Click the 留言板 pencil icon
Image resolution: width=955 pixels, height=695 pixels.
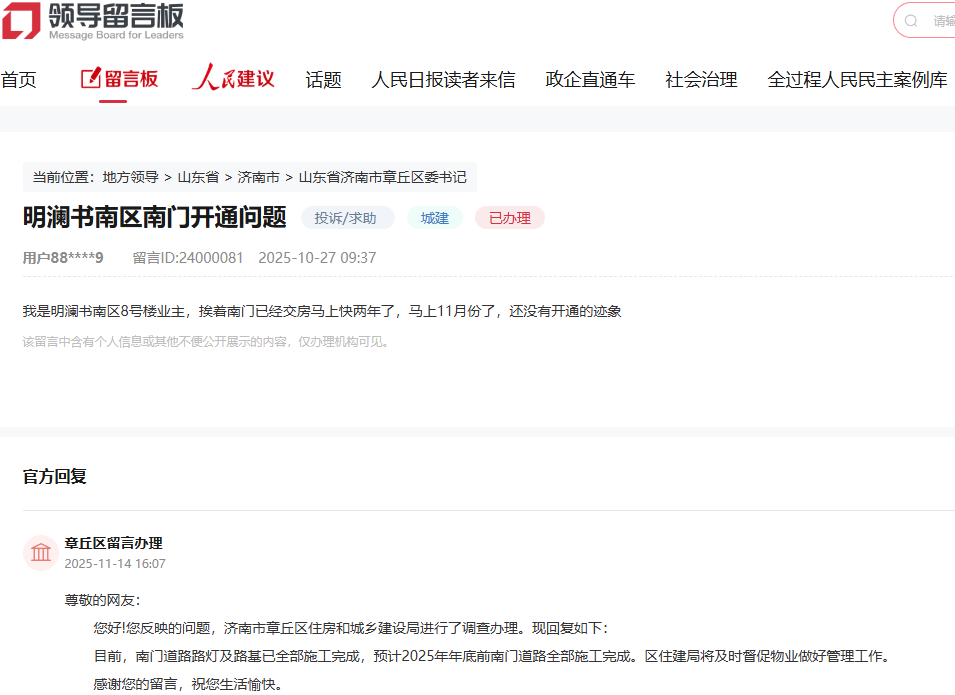(x=91, y=78)
